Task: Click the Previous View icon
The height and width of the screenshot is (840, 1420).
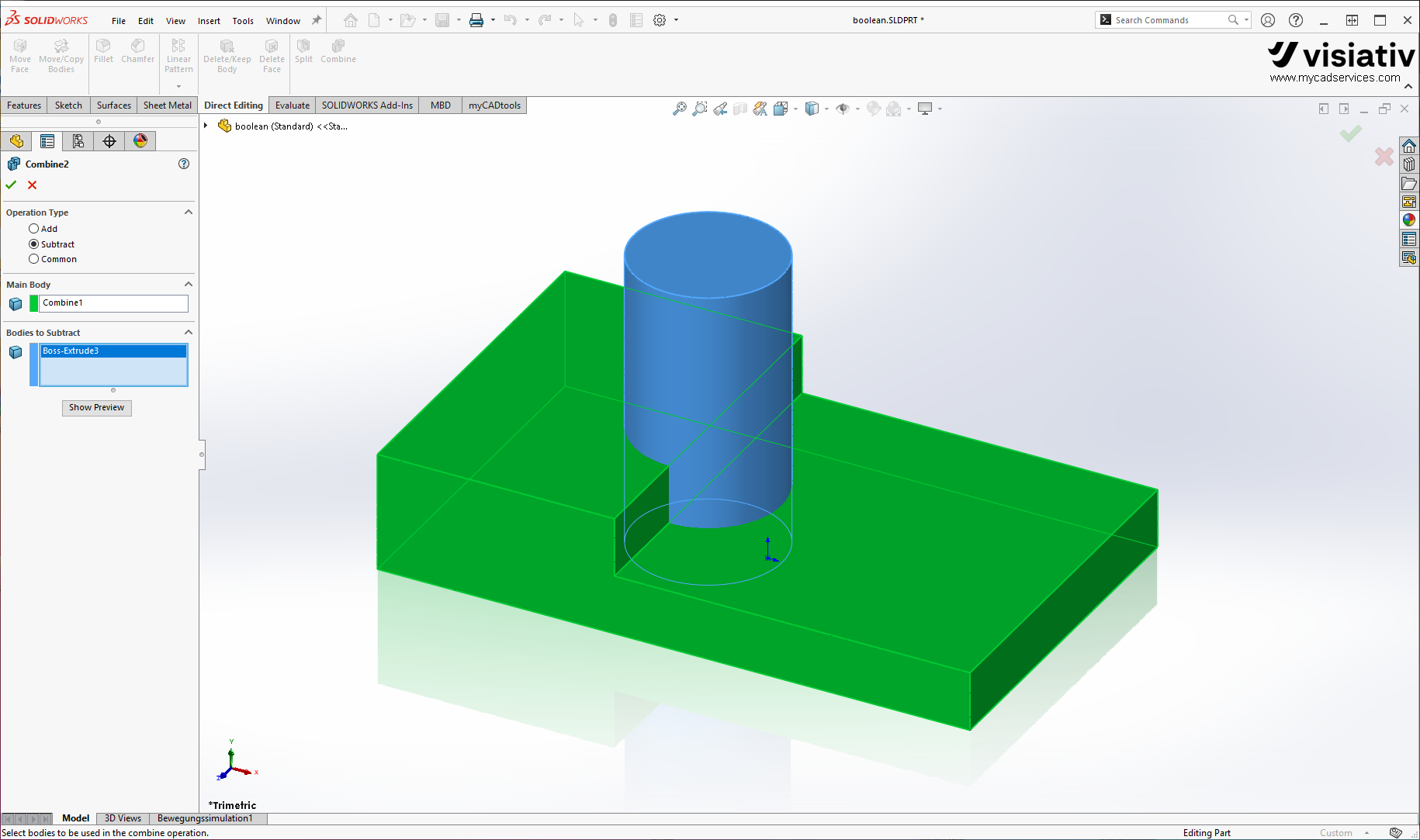Action: pyautogui.click(x=720, y=109)
